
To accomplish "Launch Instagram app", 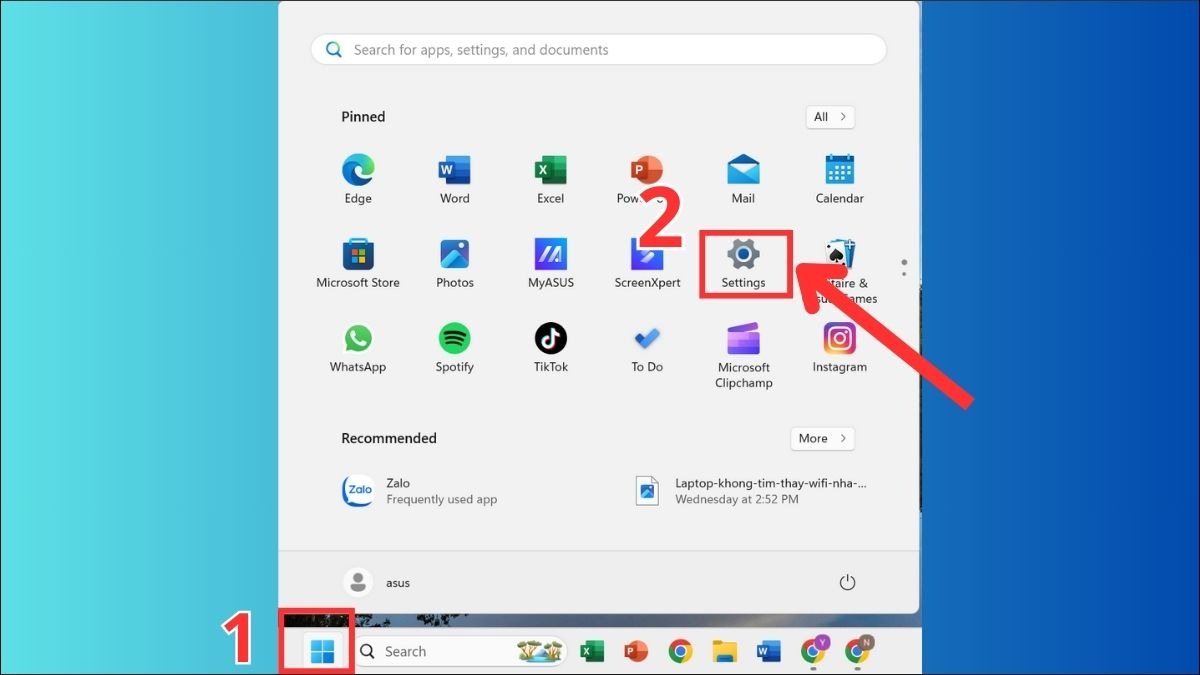I will pos(840,348).
